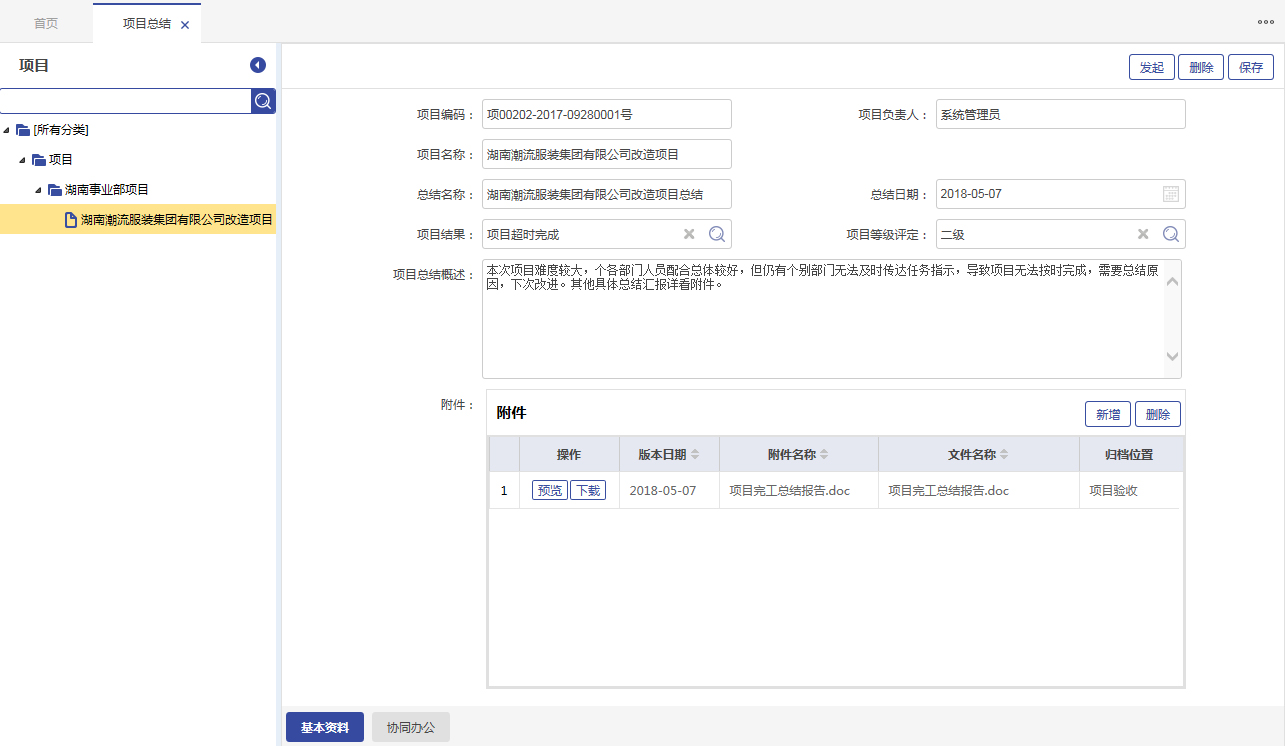Open lookup for 项目结果 field
The width and height of the screenshot is (1285, 746).
717,234
